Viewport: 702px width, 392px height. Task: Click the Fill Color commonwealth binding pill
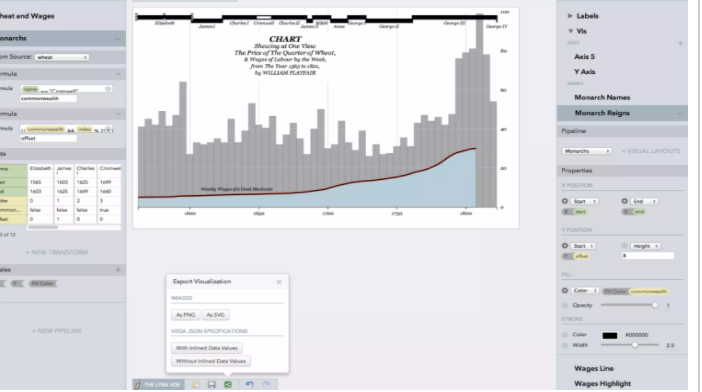coord(635,291)
